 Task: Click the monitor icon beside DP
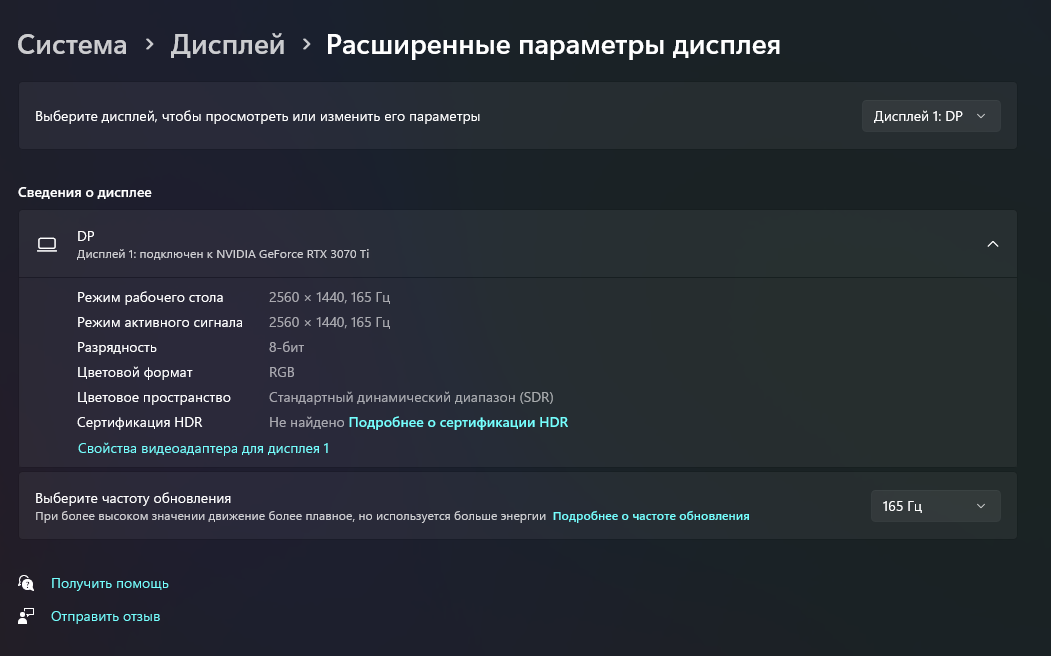pos(46,244)
